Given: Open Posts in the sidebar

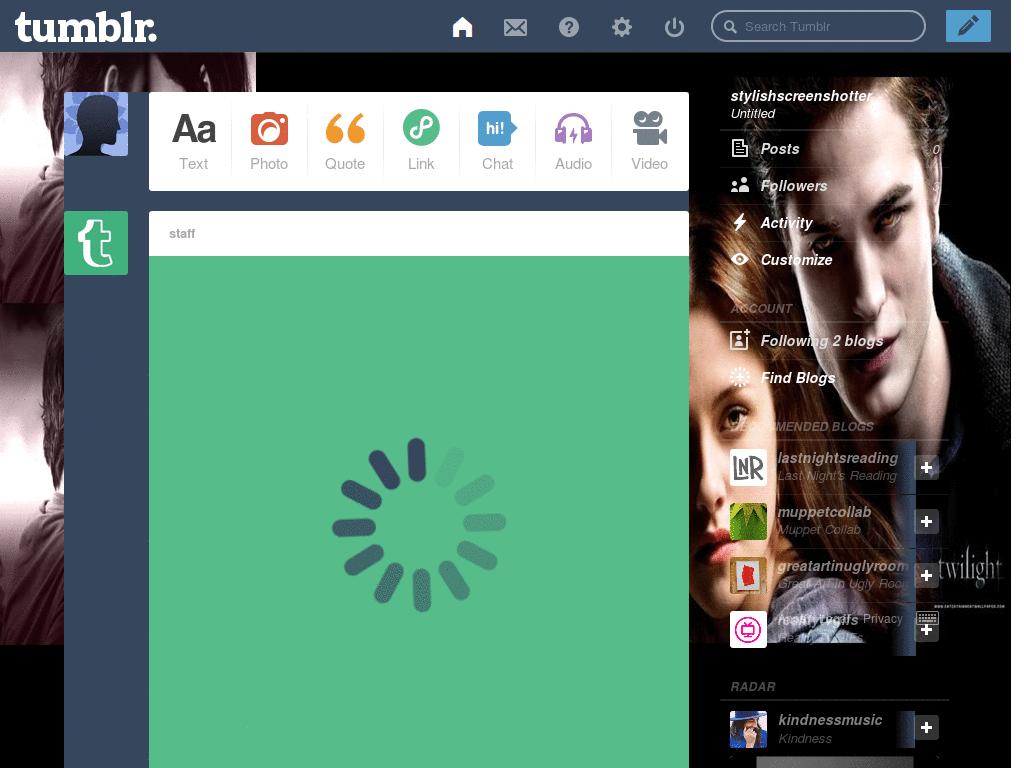Looking at the screenshot, I should [x=835, y=149].
